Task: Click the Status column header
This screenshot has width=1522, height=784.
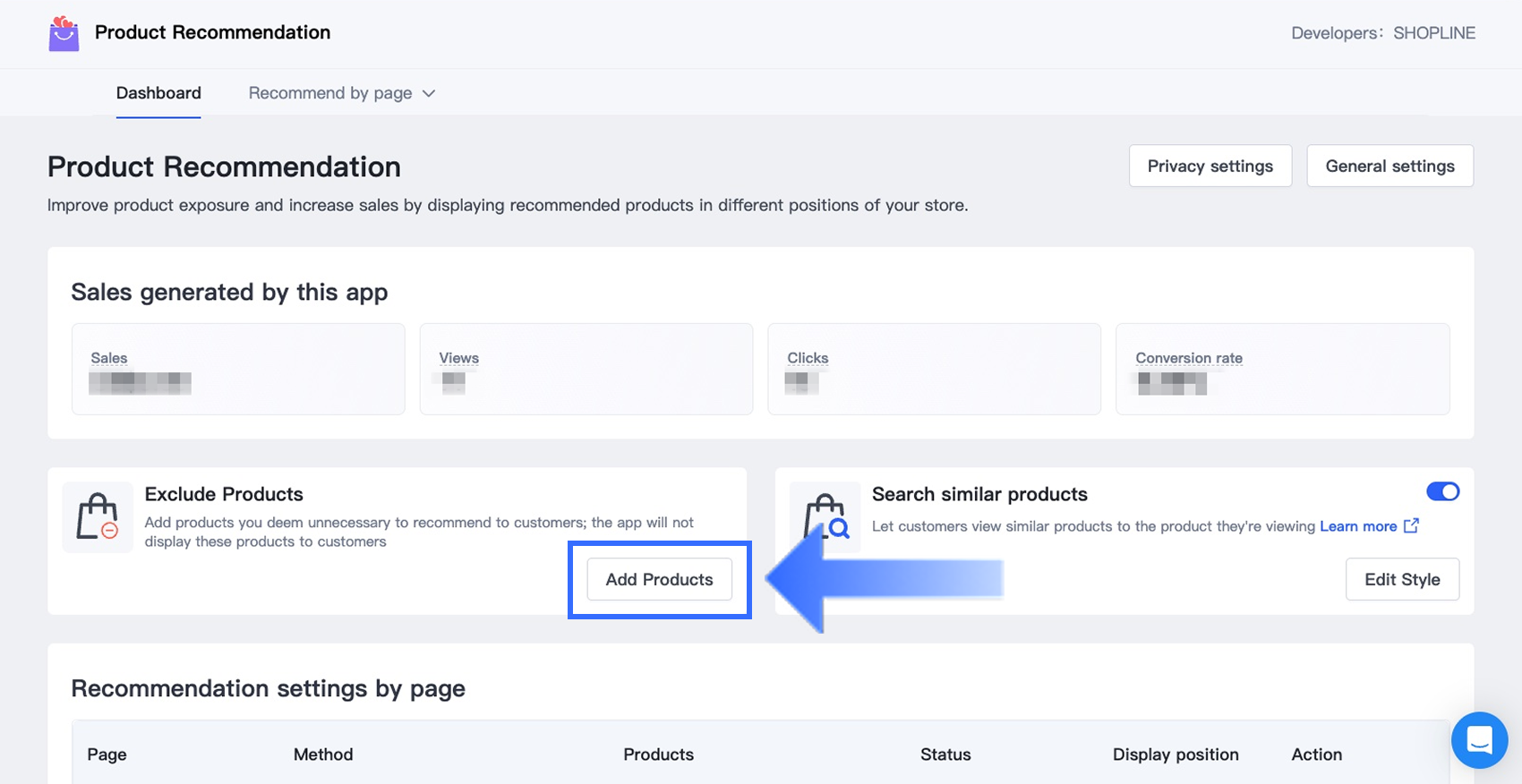Action: [x=945, y=754]
